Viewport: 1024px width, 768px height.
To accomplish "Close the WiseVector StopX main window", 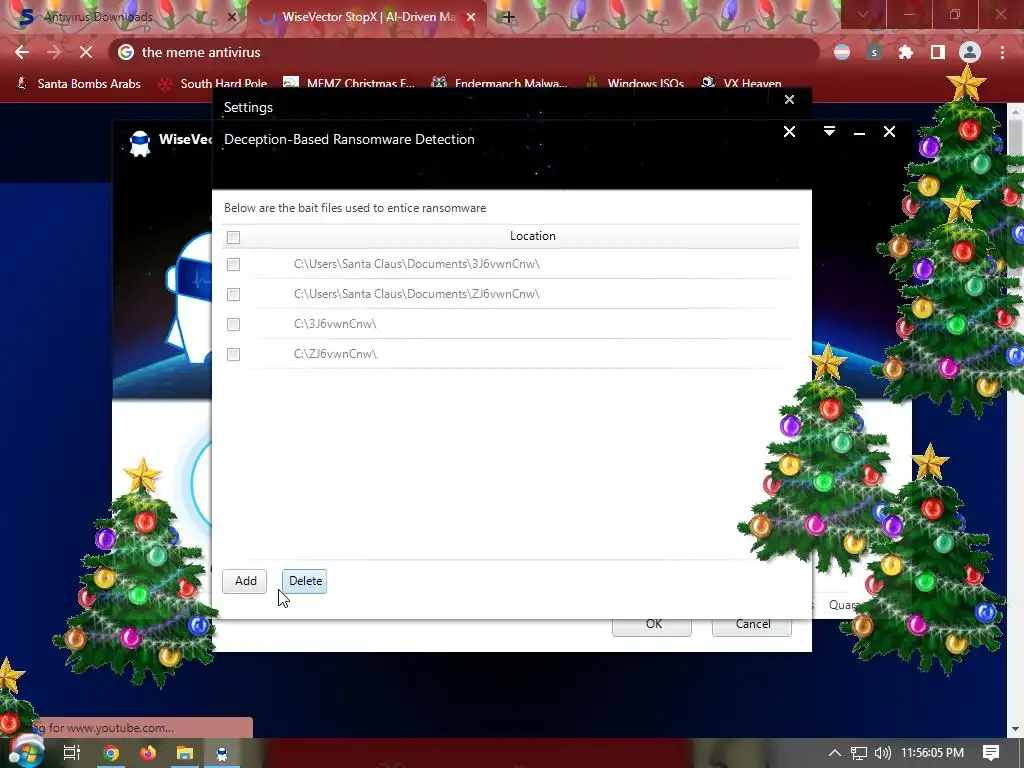I will [889, 132].
